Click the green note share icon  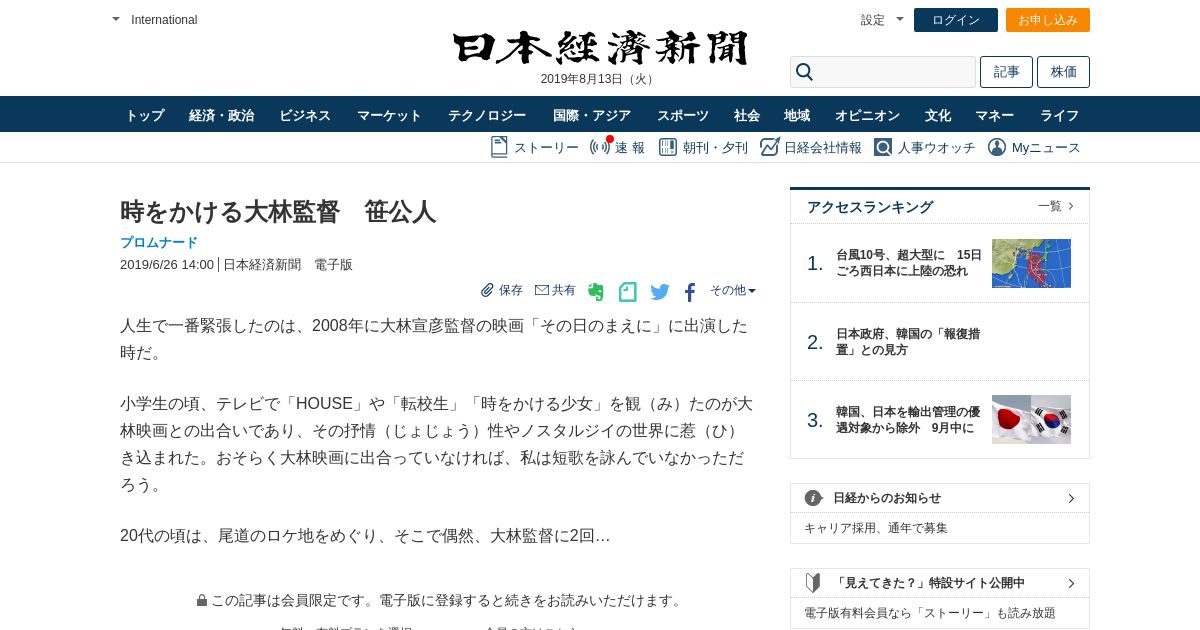coord(628,292)
